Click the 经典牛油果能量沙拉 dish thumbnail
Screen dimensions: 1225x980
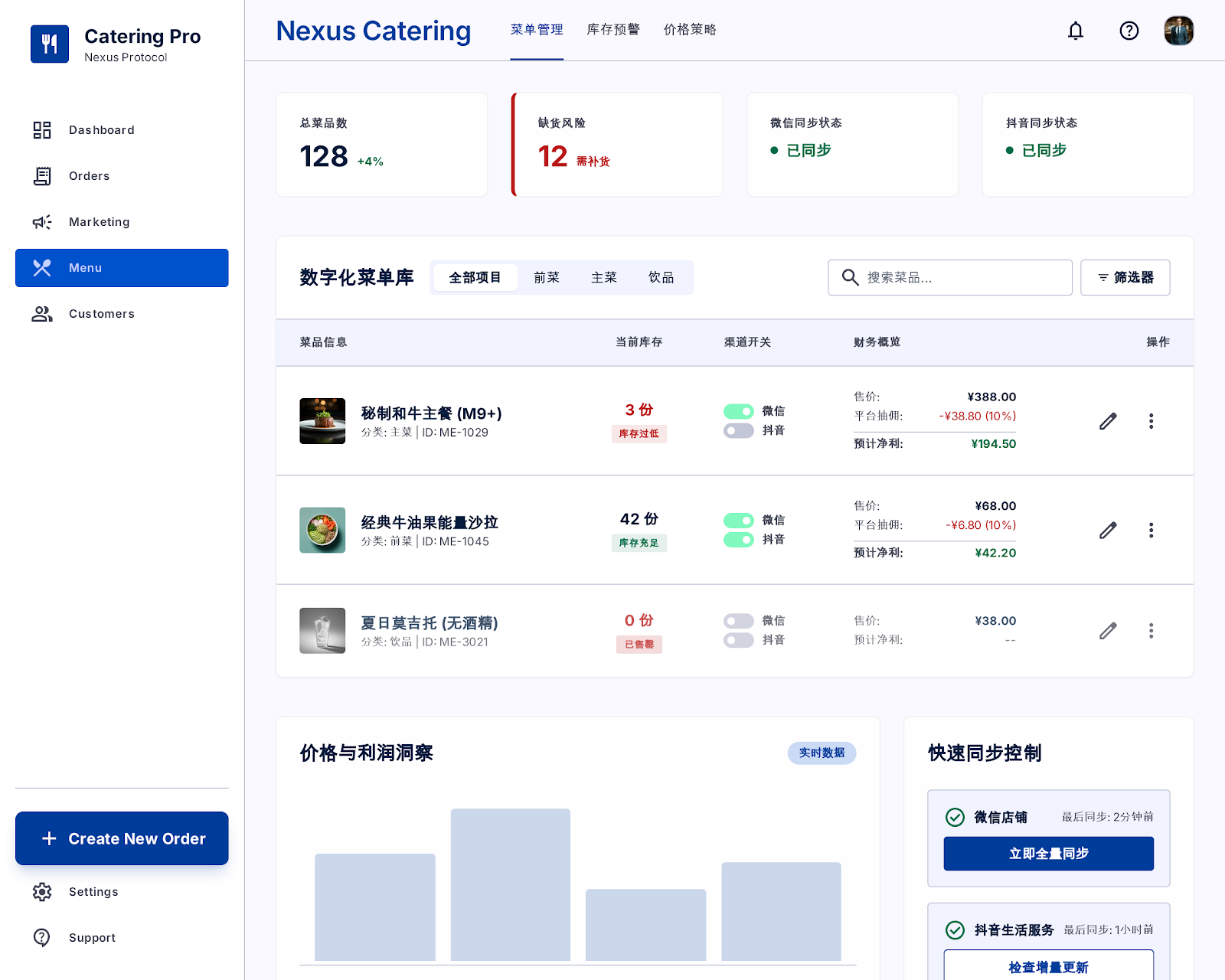322,530
